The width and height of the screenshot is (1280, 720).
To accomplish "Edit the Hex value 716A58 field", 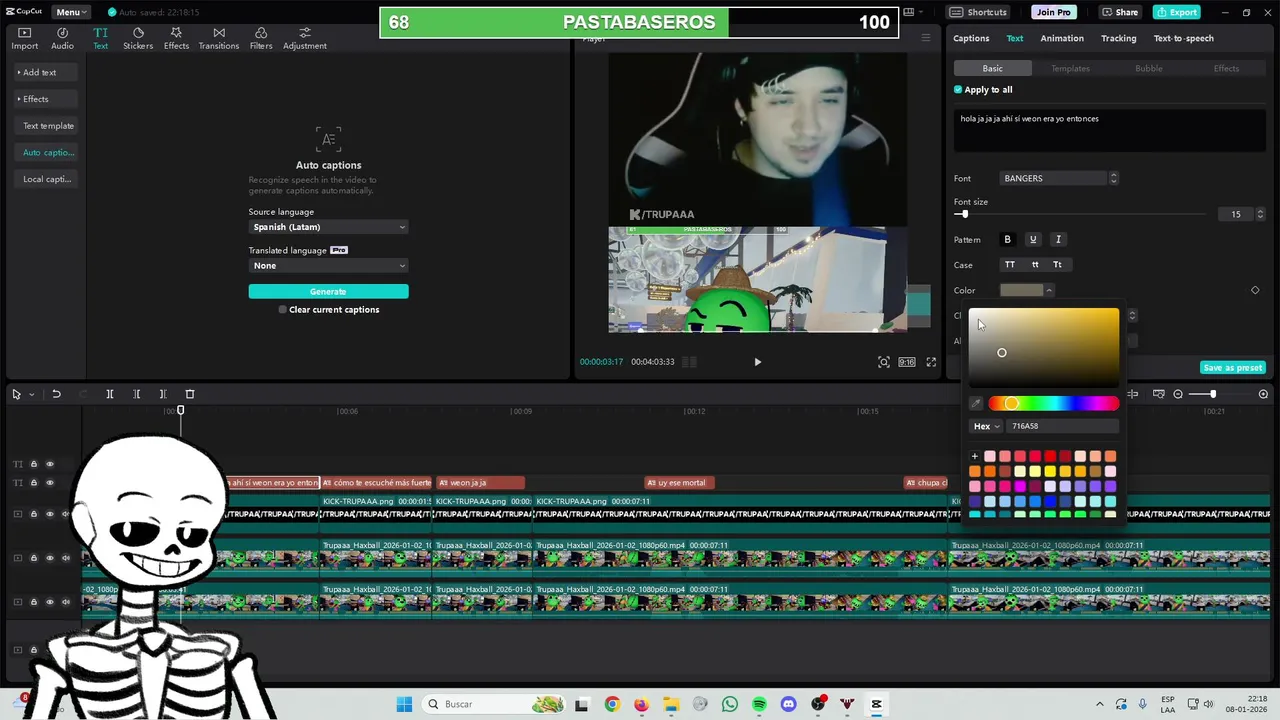I will (1062, 426).
